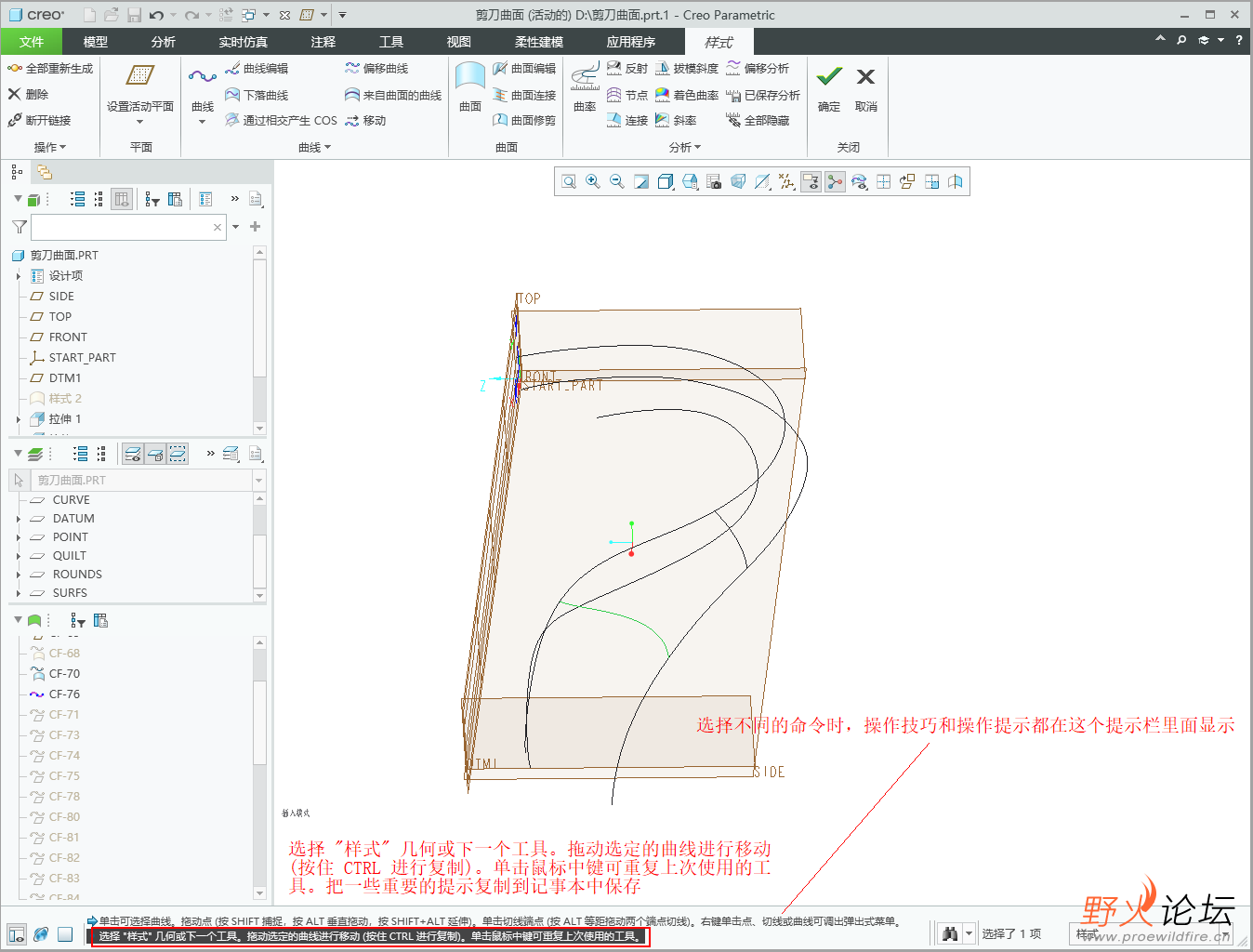Expand the QUILT layer
This screenshot has height=952, width=1253.
point(19,556)
